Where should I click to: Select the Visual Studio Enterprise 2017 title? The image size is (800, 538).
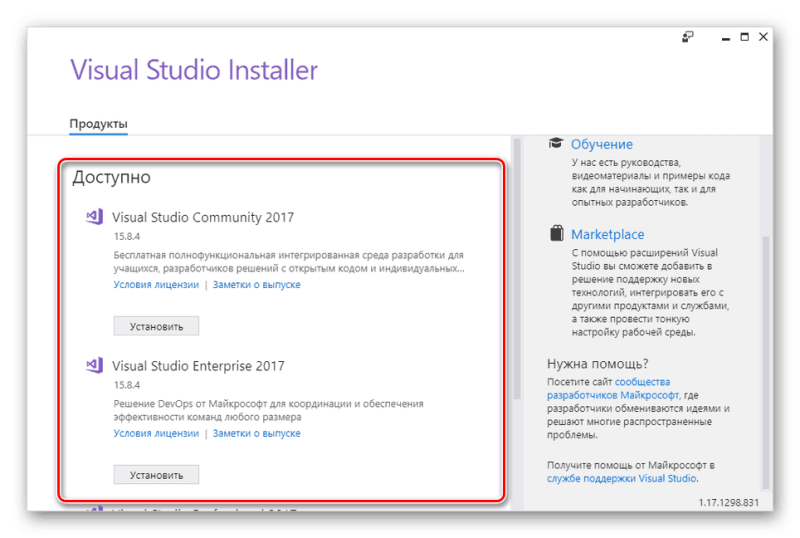pyautogui.click(x=198, y=366)
